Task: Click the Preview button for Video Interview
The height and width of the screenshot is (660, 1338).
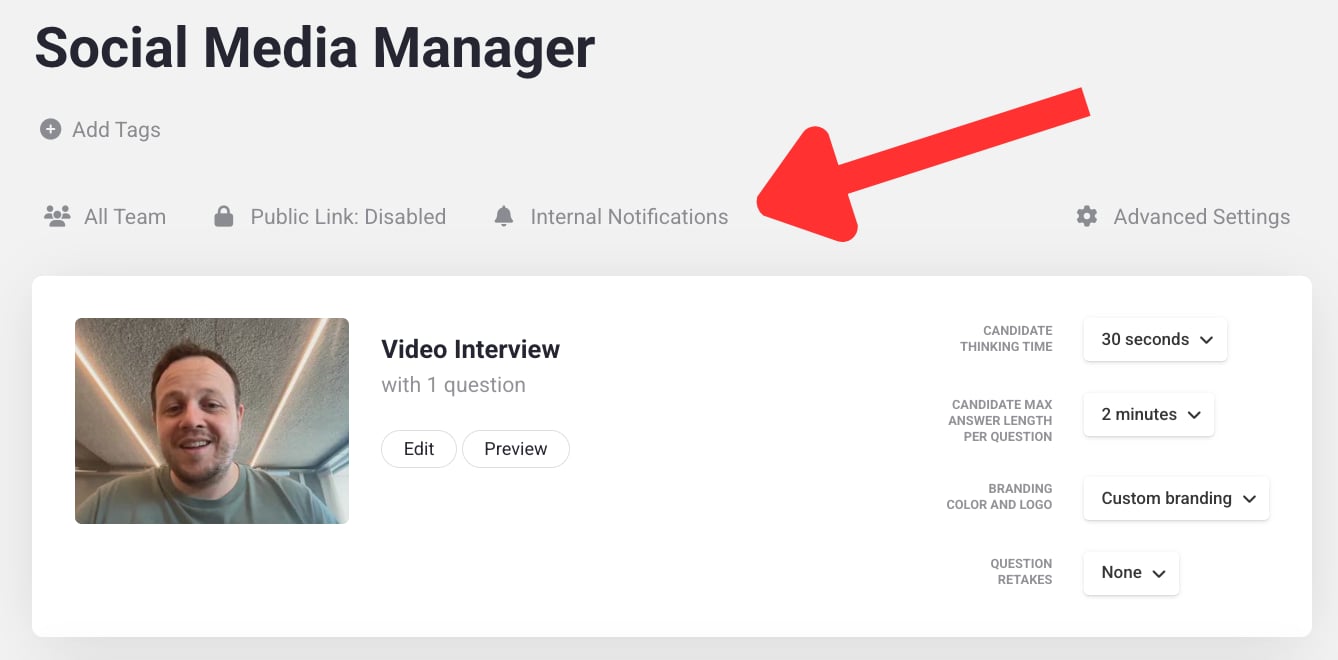Action: pyautogui.click(x=516, y=449)
